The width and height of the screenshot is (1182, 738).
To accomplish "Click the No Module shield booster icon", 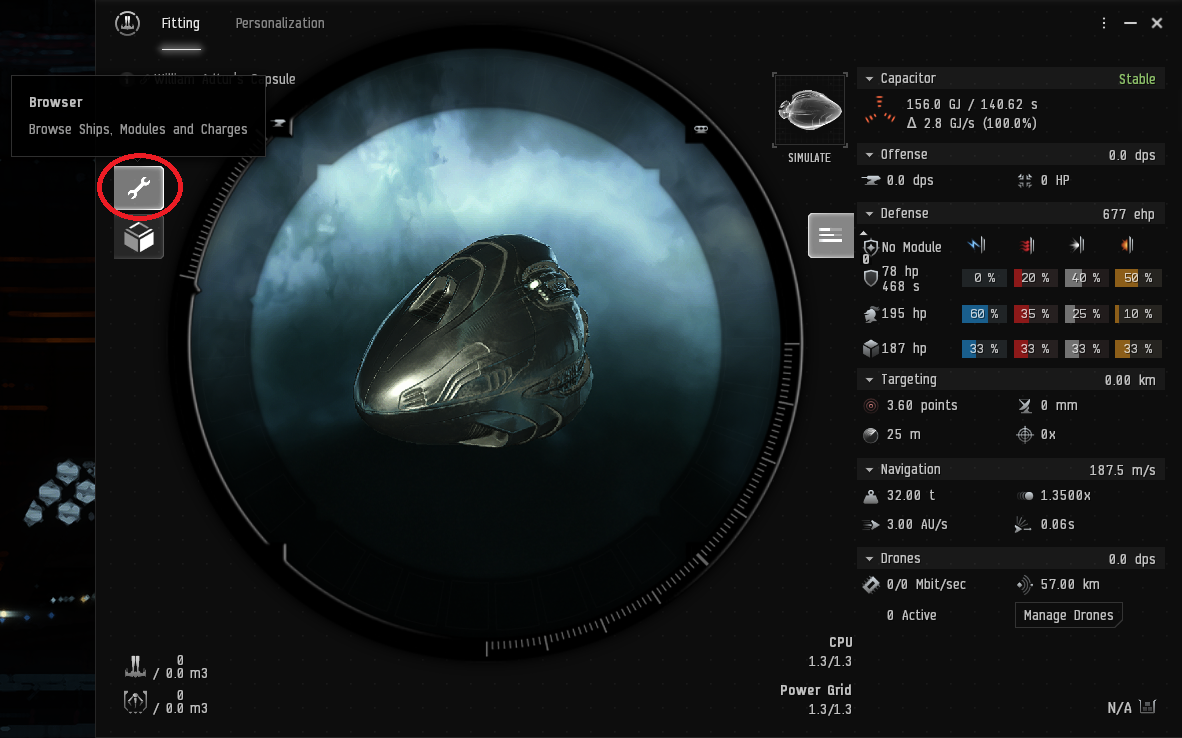I will tap(871, 247).
